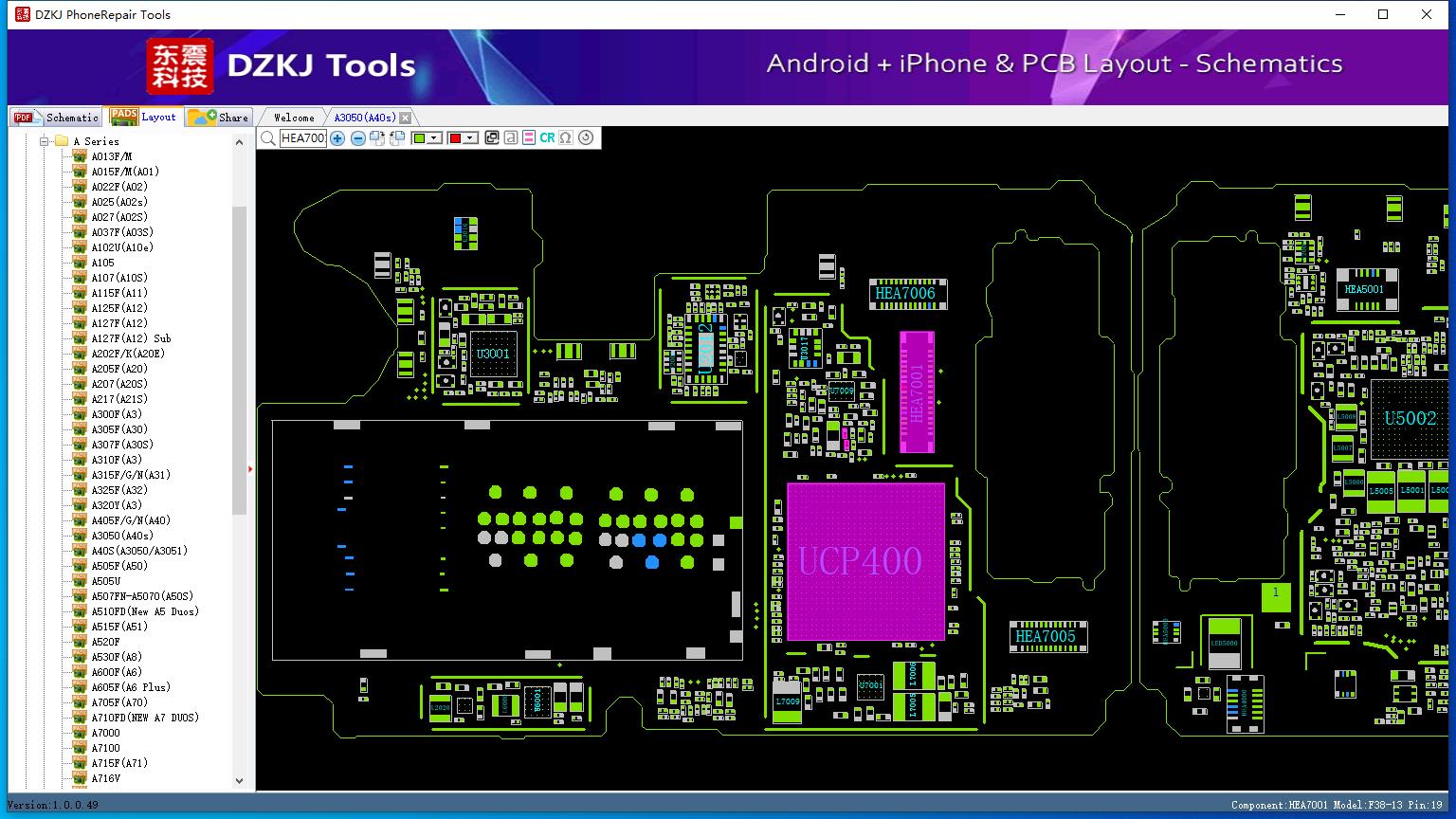Click the model tree vertical scrollbar thumb
Image resolution: width=1456 pixels, height=819 pixels.
(x=239, y=360)
